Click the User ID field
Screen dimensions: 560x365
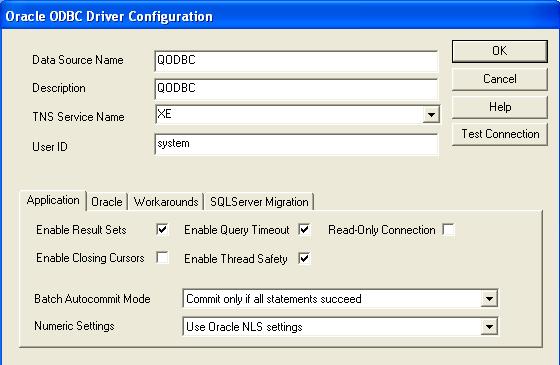[x=296, y=144]
